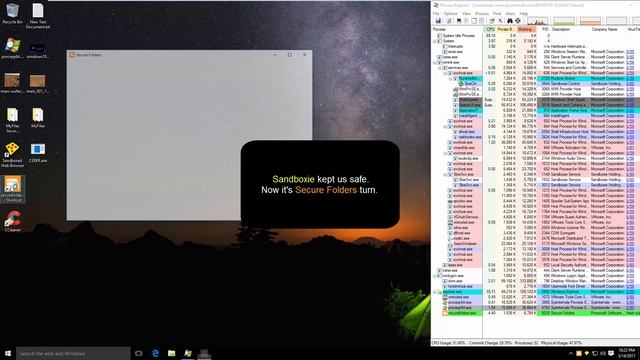
Task: Click the binoculars Find Handle icon
Action: 510,21
